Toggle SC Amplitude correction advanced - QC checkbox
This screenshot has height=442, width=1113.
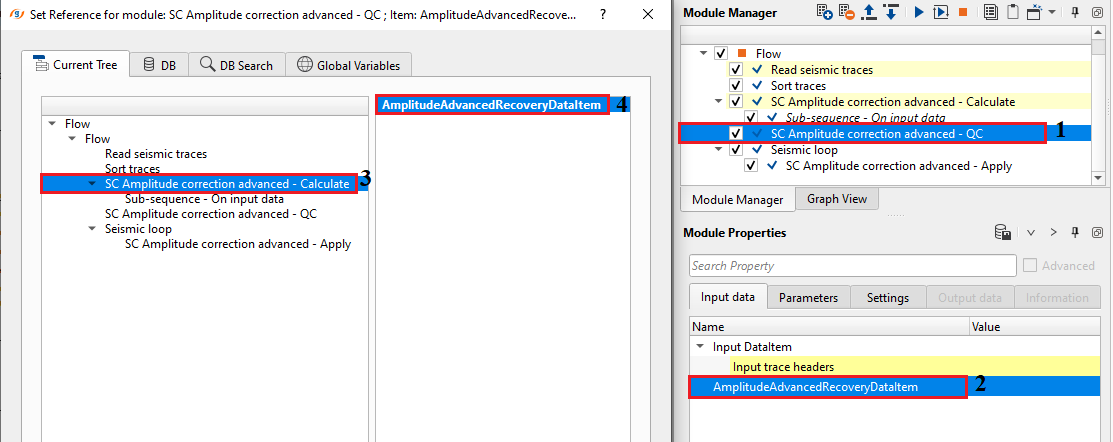736,133
